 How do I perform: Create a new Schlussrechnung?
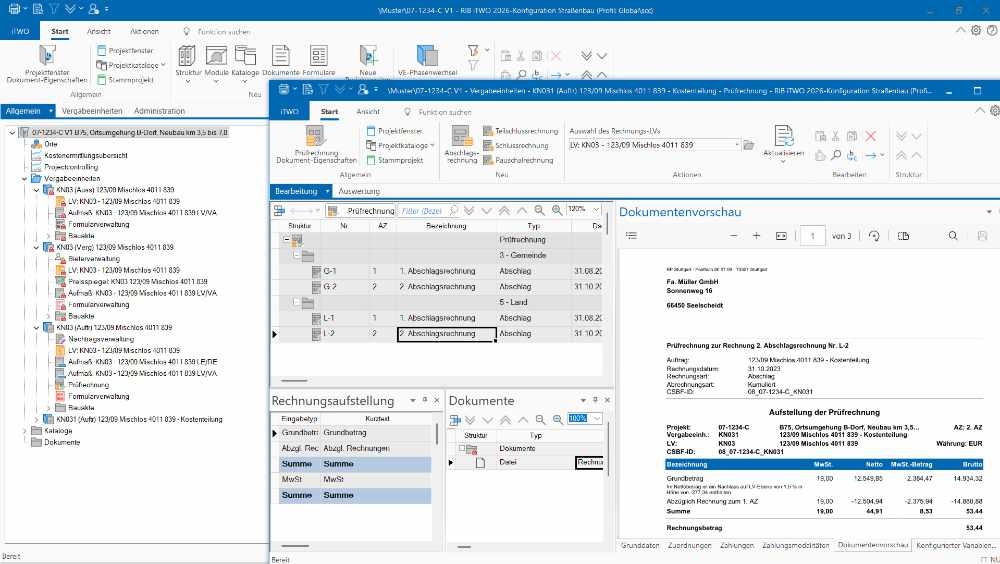[515, 145]
